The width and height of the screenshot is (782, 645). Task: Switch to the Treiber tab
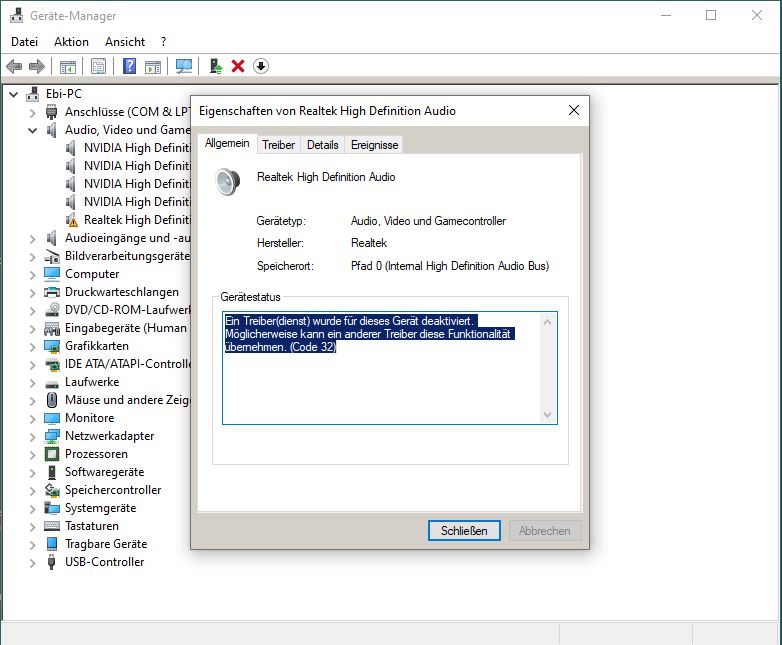point(278,145)
